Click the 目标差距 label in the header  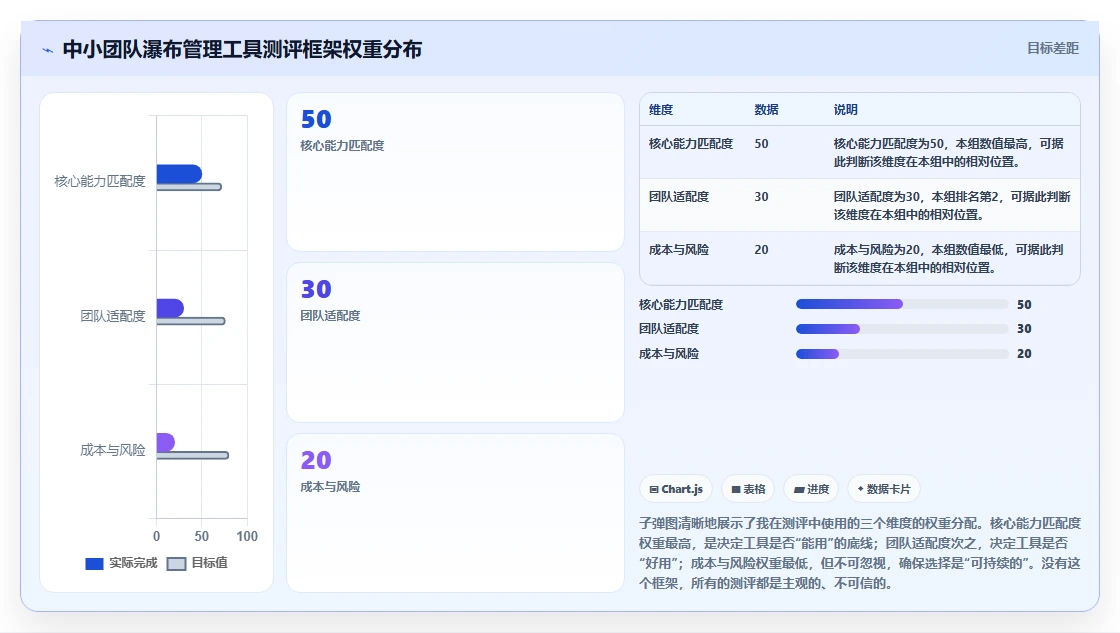point(1053,49)
